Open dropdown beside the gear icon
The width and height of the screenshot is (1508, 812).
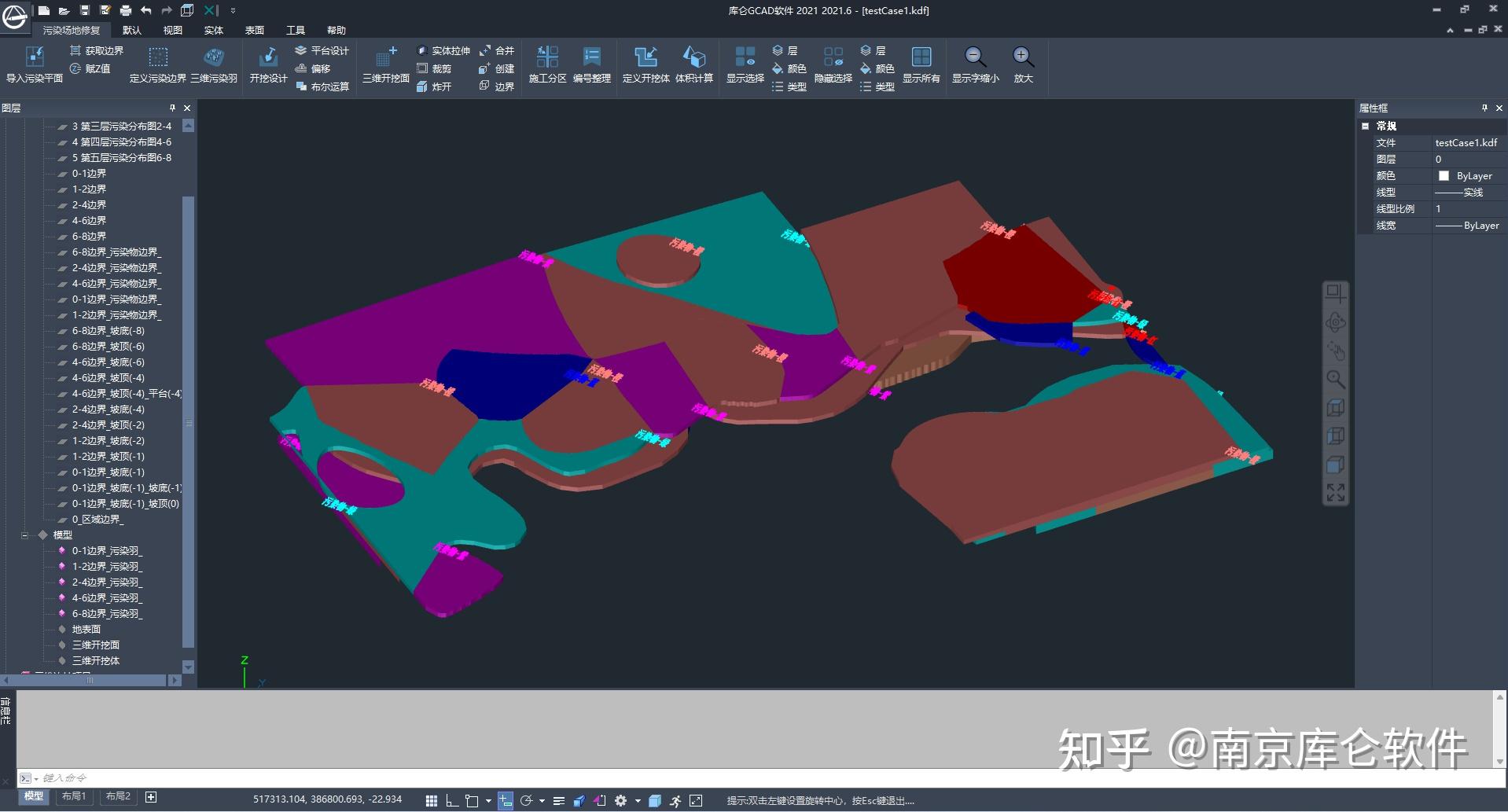(x=638, y=800)
